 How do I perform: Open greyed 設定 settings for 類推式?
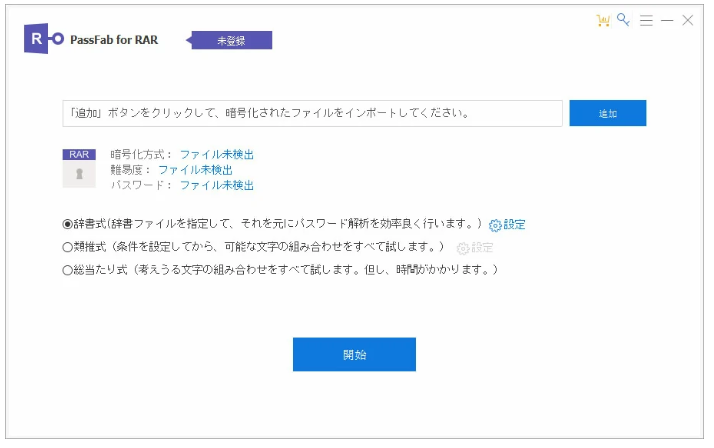475,248
